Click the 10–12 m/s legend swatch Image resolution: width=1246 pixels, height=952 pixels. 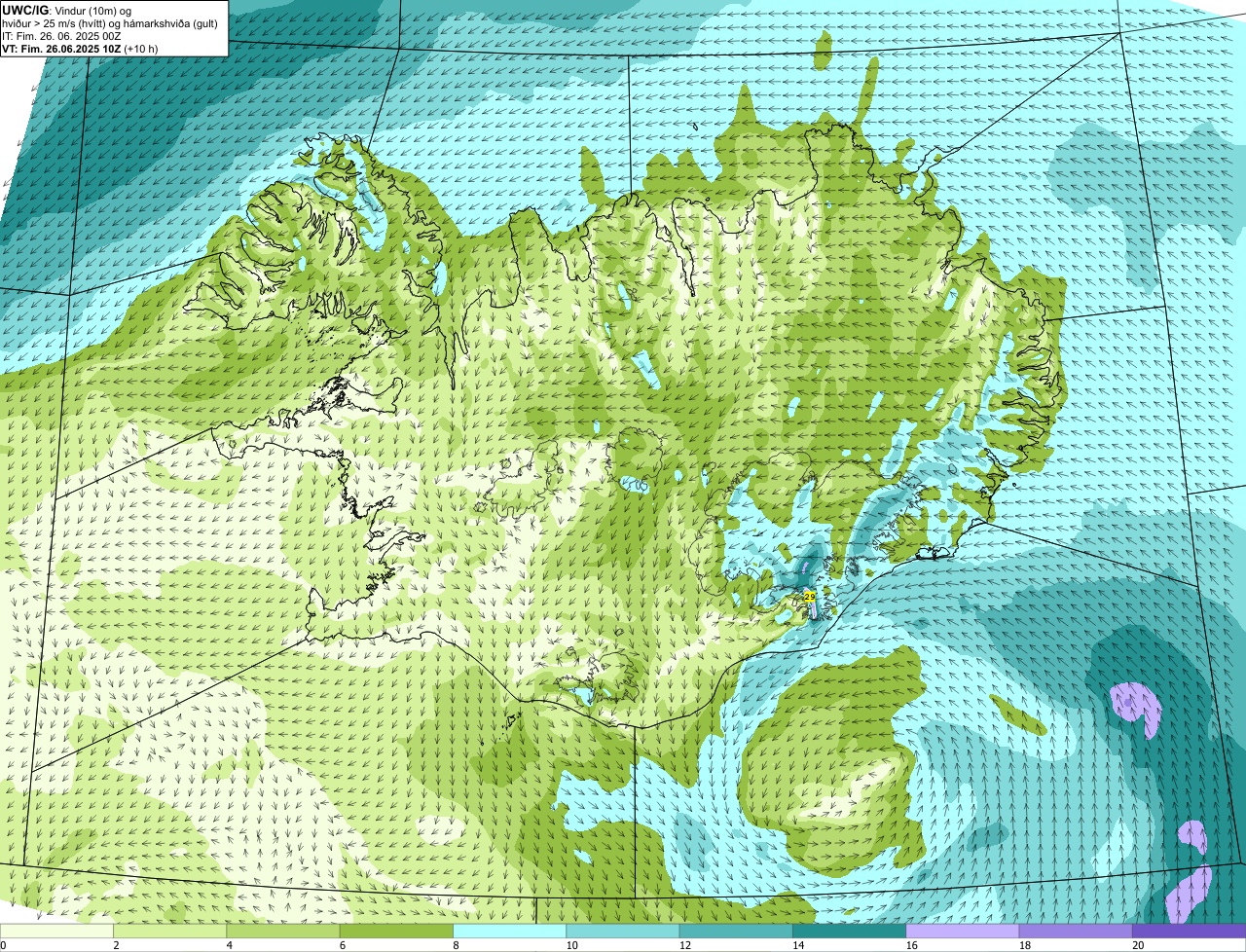(623, 931)
